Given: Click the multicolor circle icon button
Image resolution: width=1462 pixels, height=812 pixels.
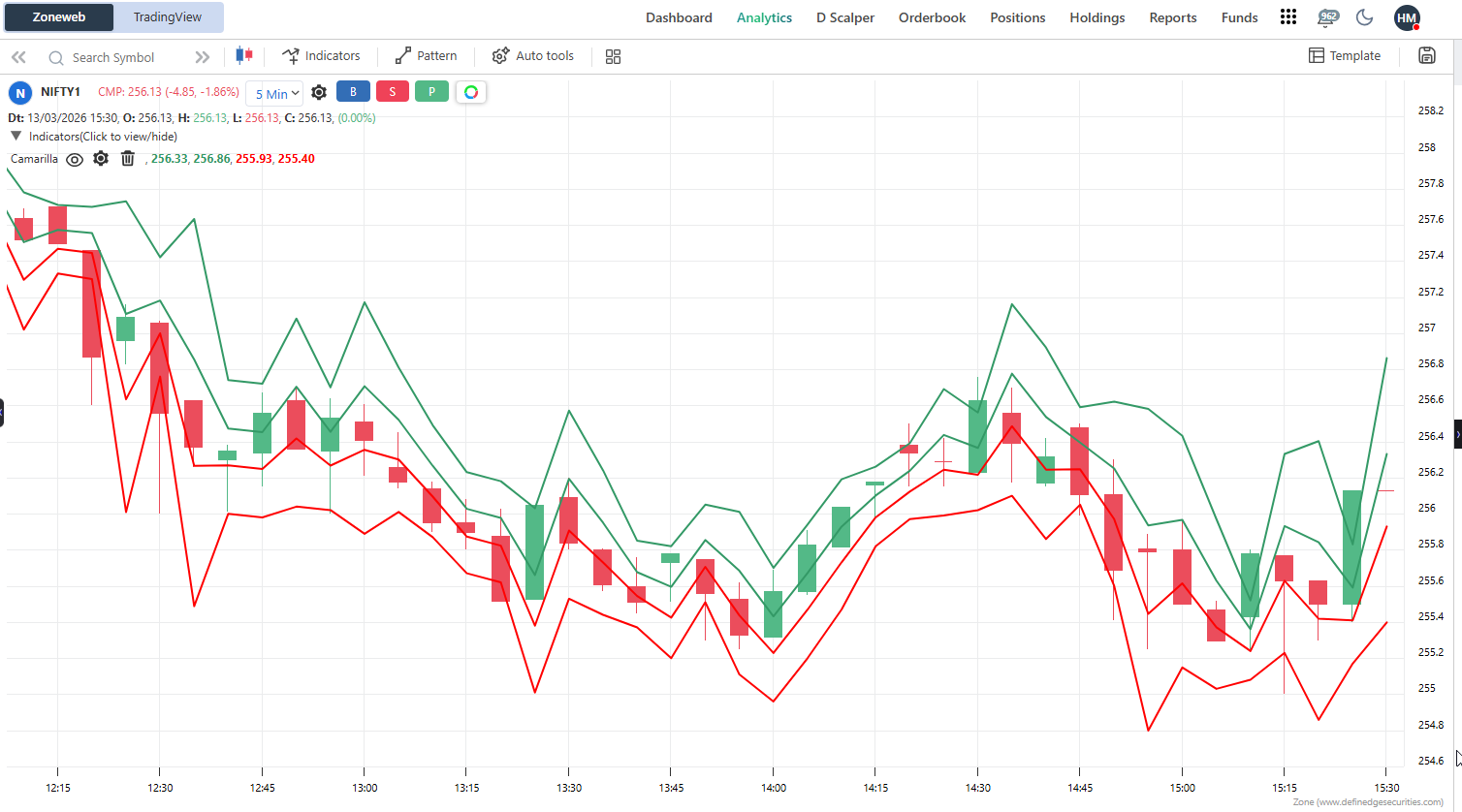Looking at the screenshot, I should coord(470,92).
